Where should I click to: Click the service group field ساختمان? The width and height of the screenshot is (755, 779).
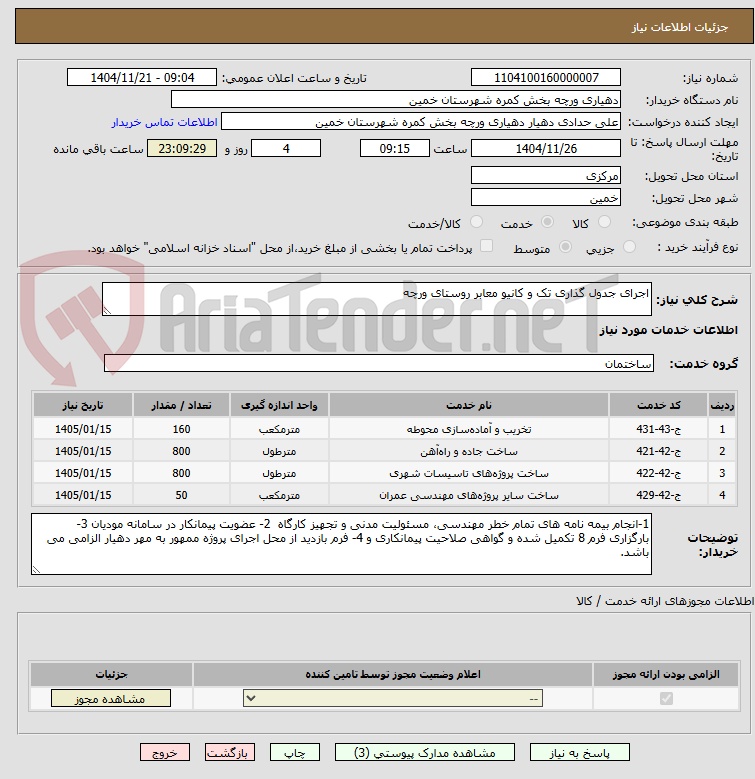point(379,363)
